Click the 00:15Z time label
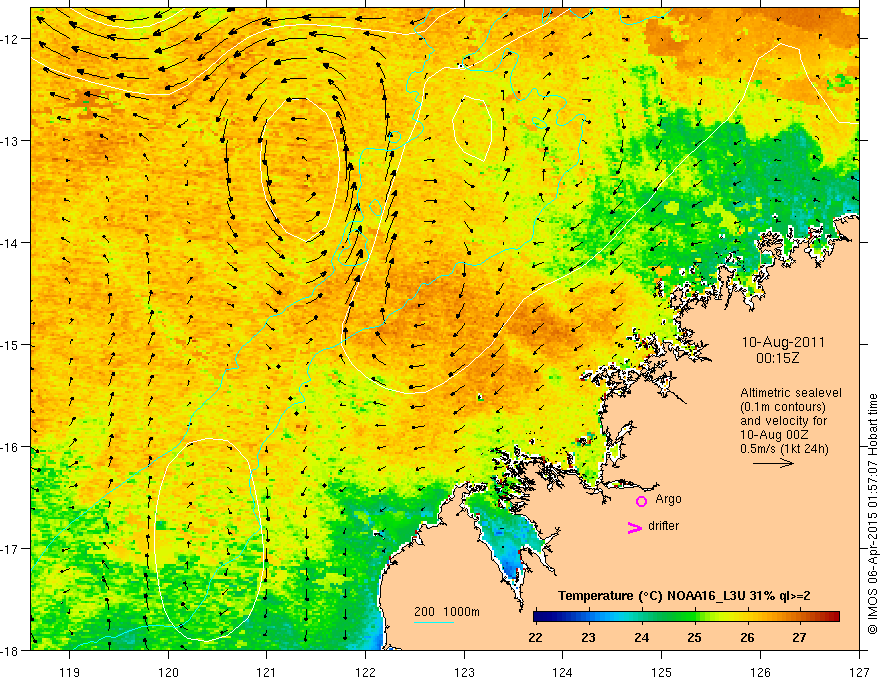Viewport: 880px width, 680px height. click(x=777, y=358)
